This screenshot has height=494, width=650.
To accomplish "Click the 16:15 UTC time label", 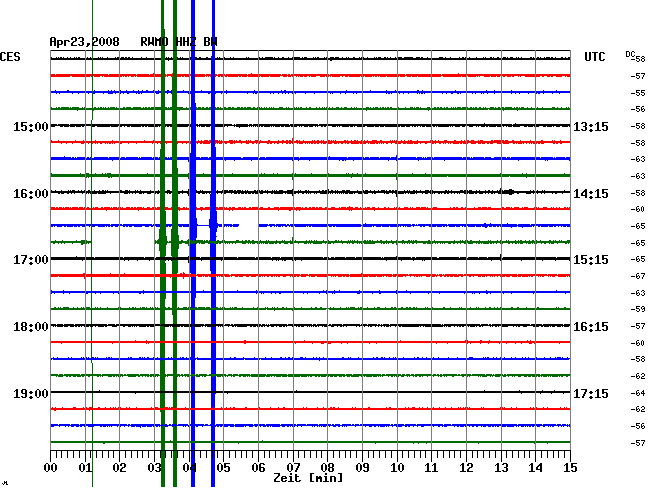I will [591, 327].
